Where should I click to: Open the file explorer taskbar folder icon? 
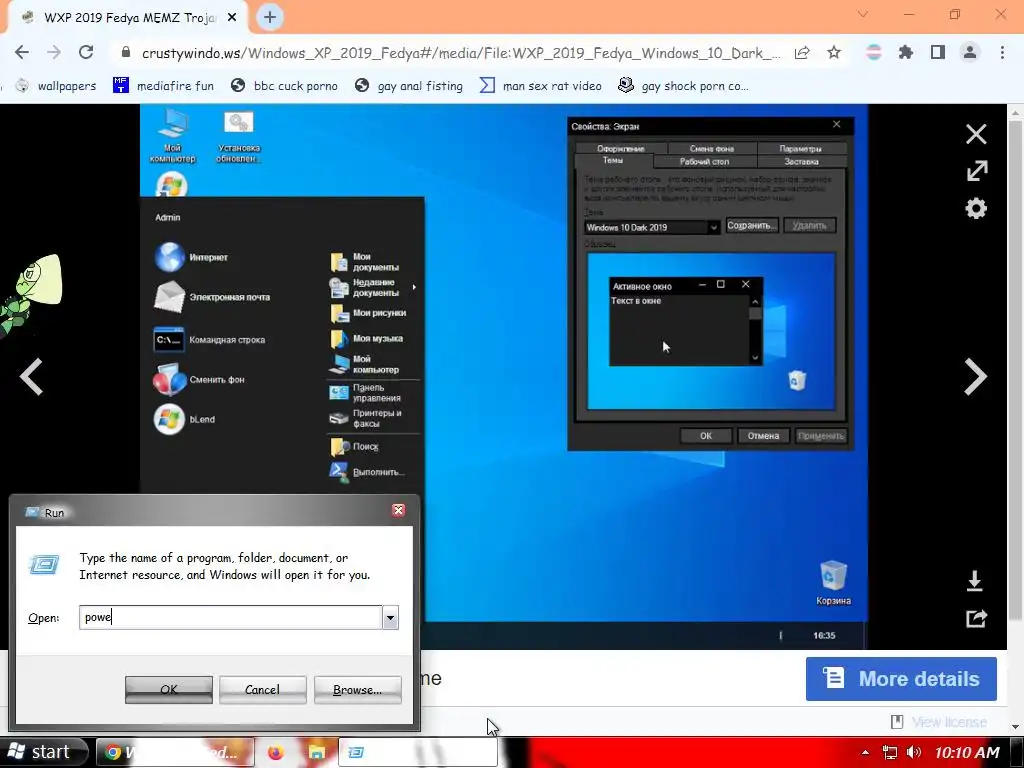point(317,752)
